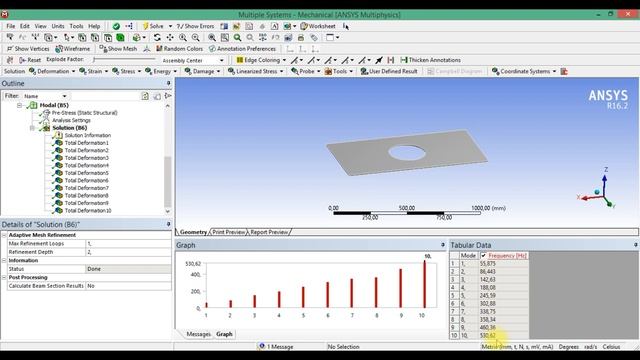Click the tags icon in view toolbar
The width and height of the screenshot is (640, 360).
[313, 38]
